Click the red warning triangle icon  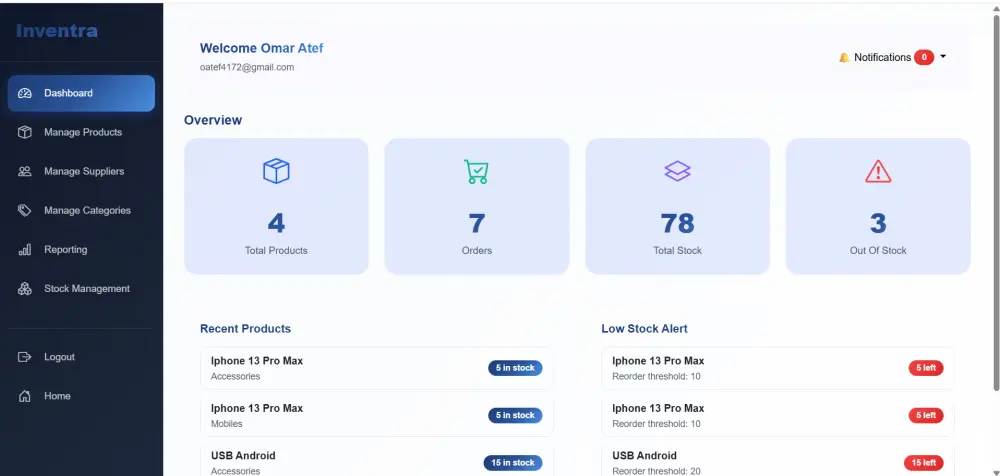point(878,171)
